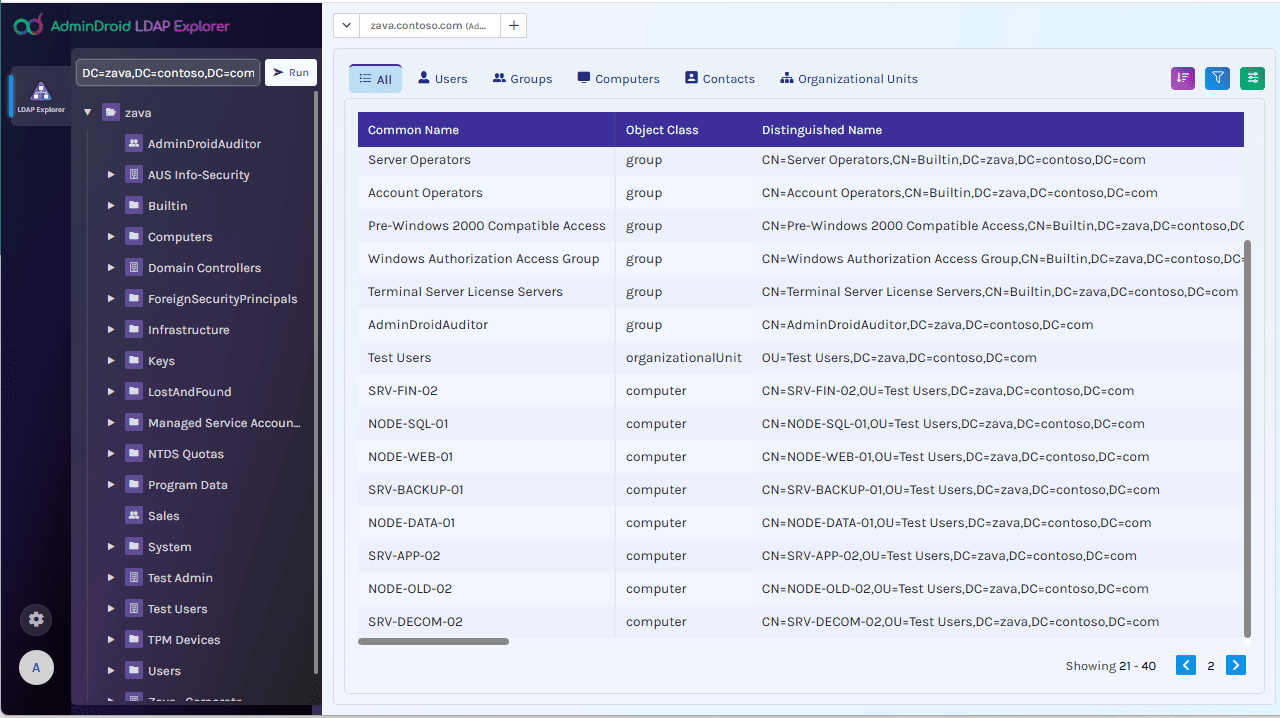Click the AdminDroid LDAP Explorer logo
The image size is (1280, 718).
(x=110, y=25)
